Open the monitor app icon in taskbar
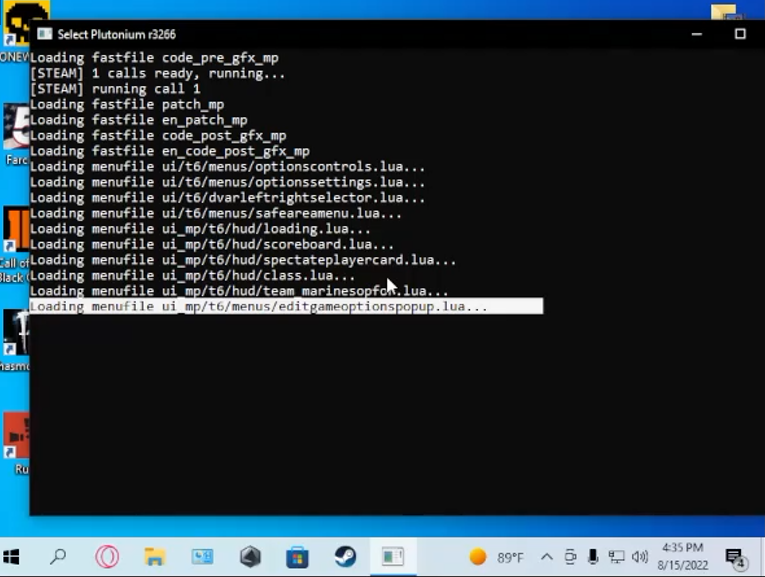 tap(202, 557)
